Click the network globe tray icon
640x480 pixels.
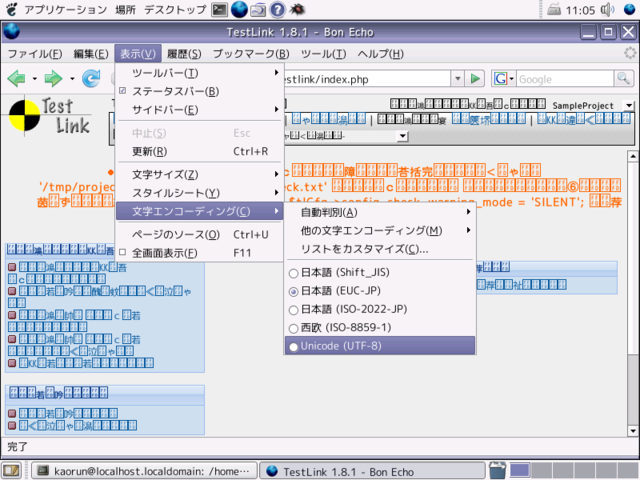(629, 9)
